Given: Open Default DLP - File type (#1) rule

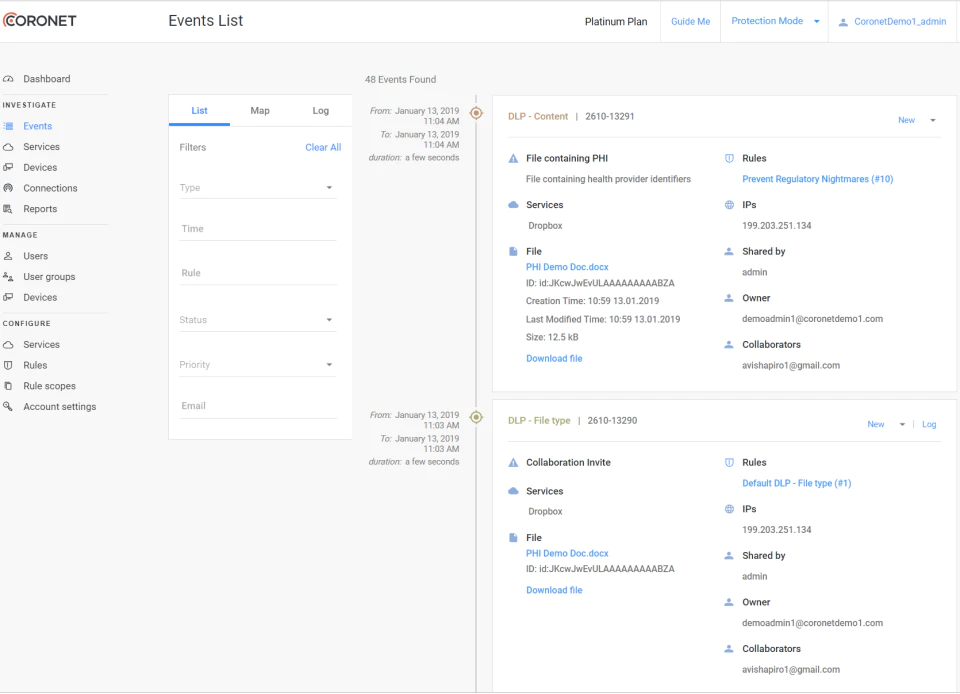Looking at the screenshot, I should click(x=797, y=483).
